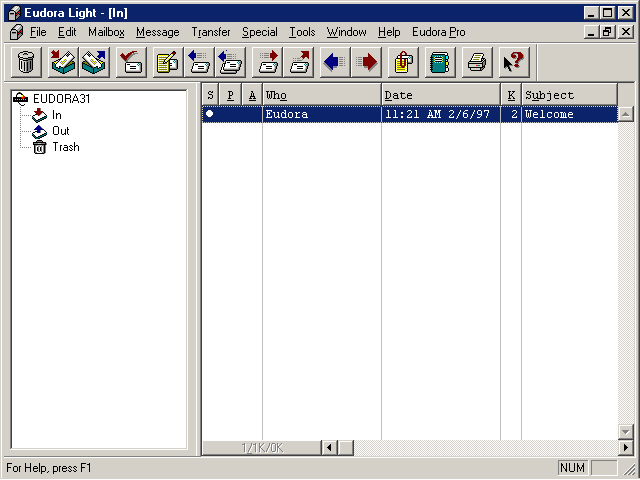Open the Mailbox menu

106,32
